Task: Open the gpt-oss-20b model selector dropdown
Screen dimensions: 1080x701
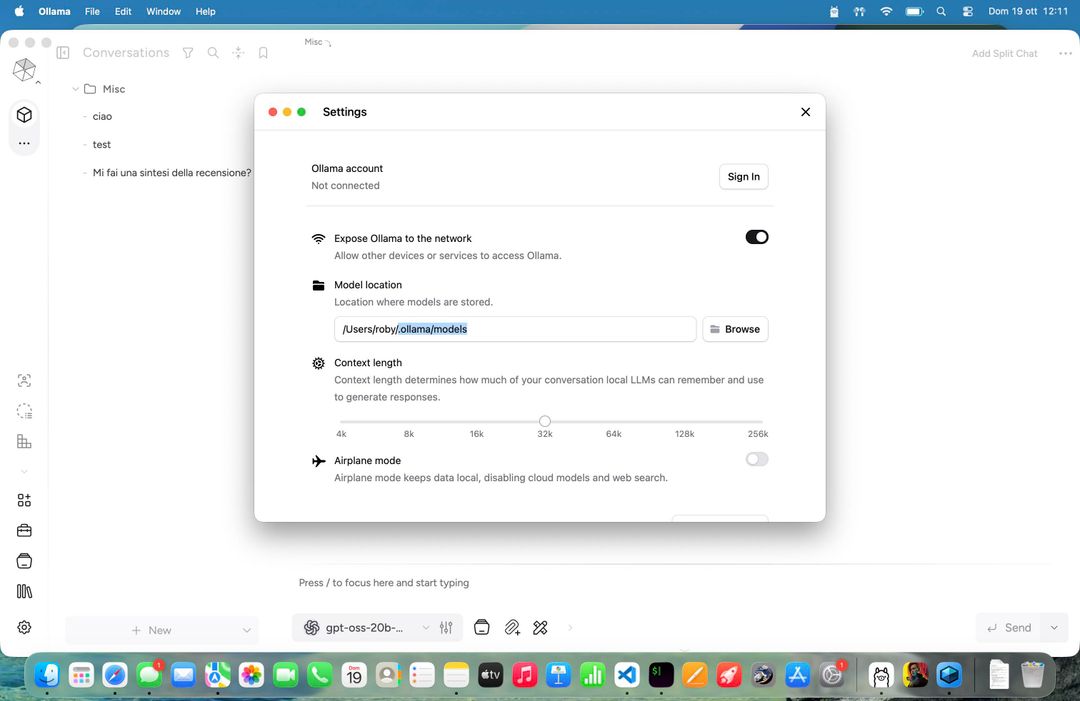Action: 367,628
